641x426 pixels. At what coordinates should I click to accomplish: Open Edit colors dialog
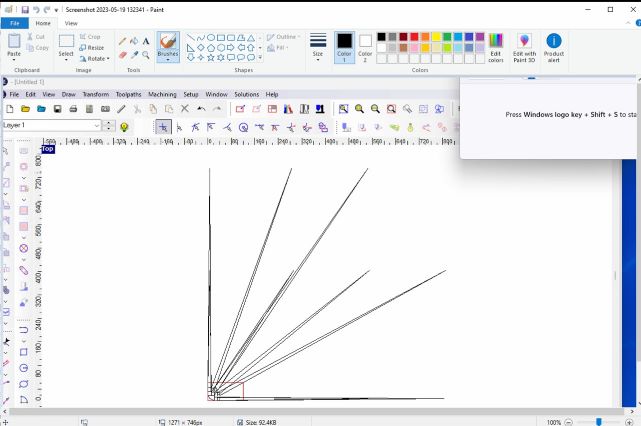[495, 47]
